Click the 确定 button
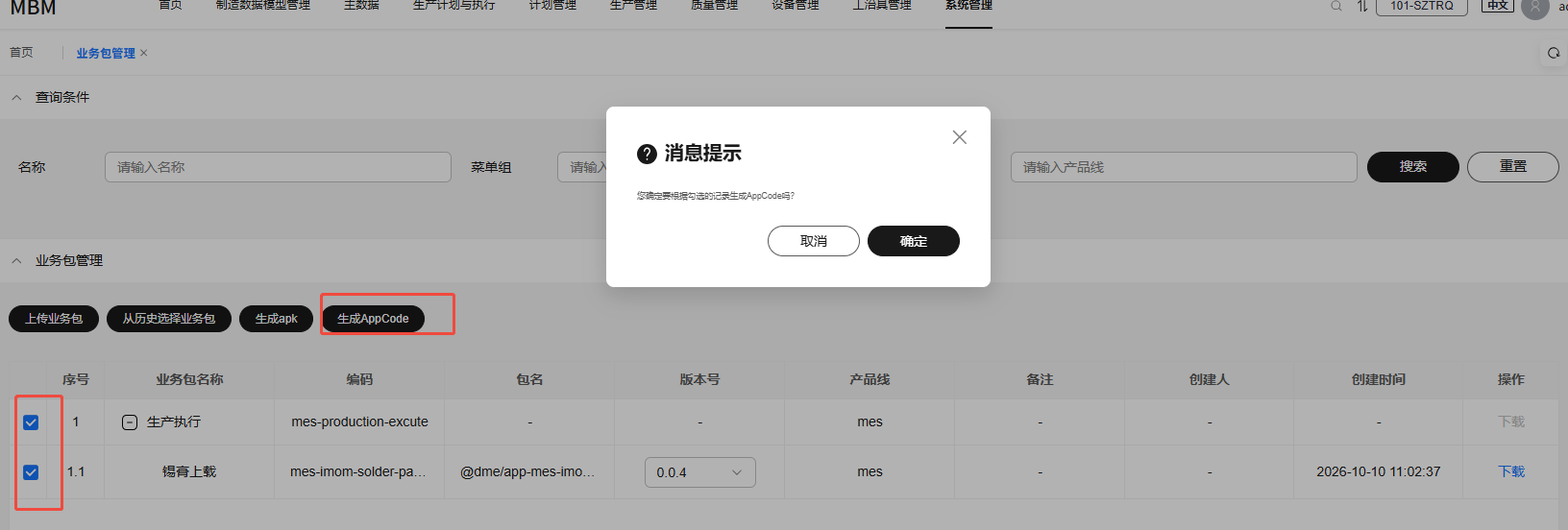This screenshot has height=530, width=1568. [914, 241]
